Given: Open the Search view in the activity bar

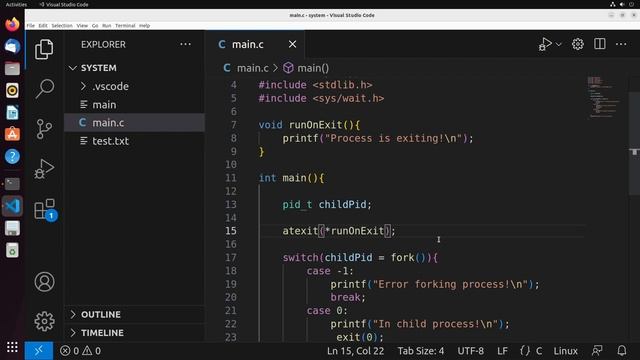Looking at the screenshot, I should coord(44,89).
